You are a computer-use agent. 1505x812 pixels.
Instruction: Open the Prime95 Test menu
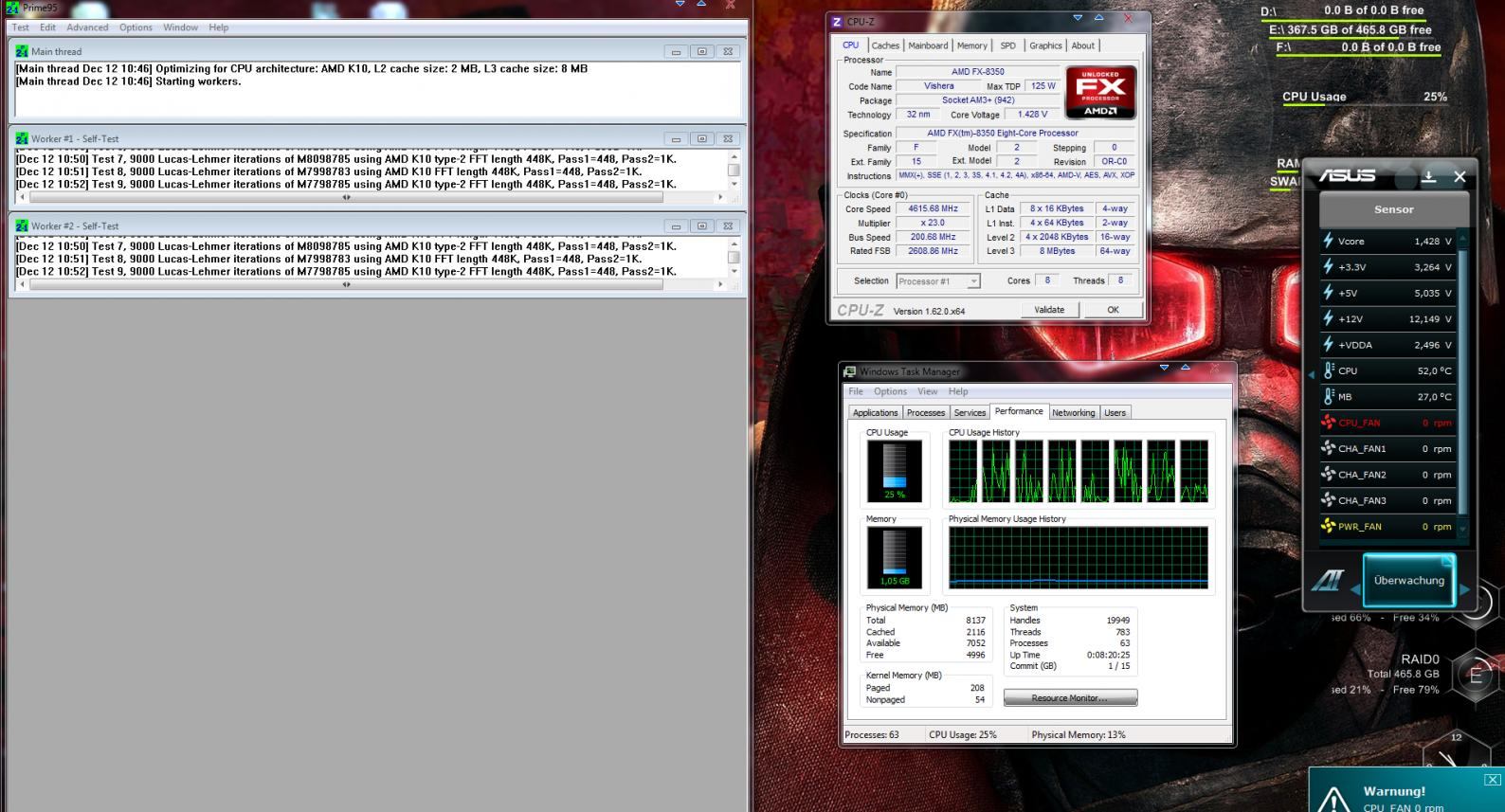pos(21,27)
